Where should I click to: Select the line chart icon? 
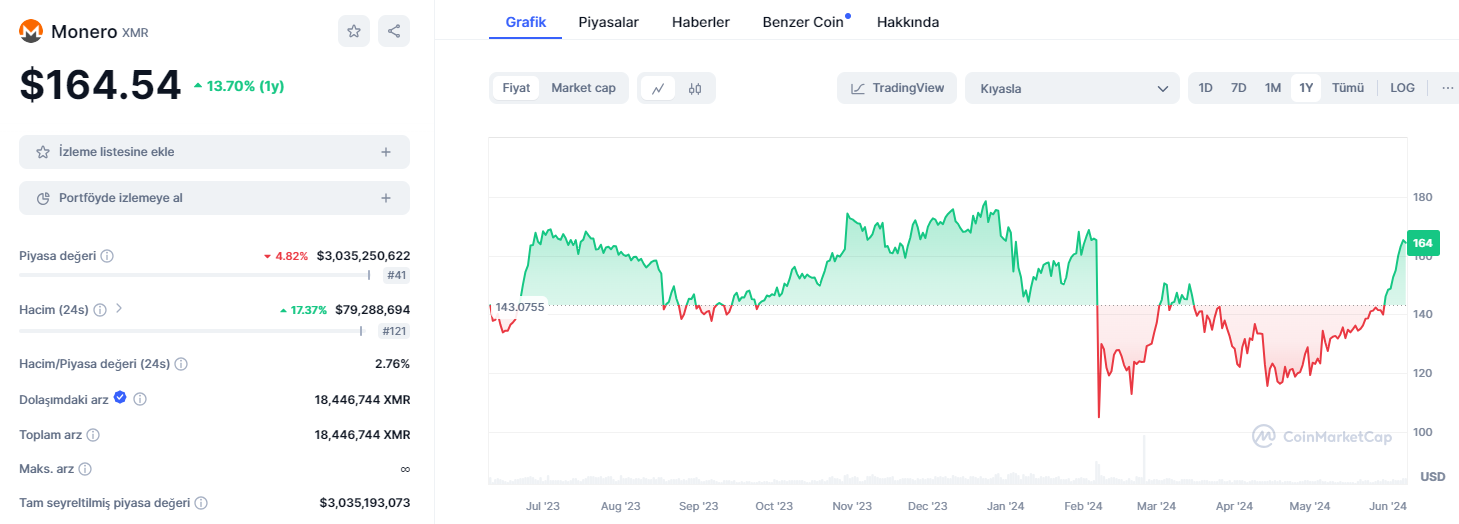point(657,88)
